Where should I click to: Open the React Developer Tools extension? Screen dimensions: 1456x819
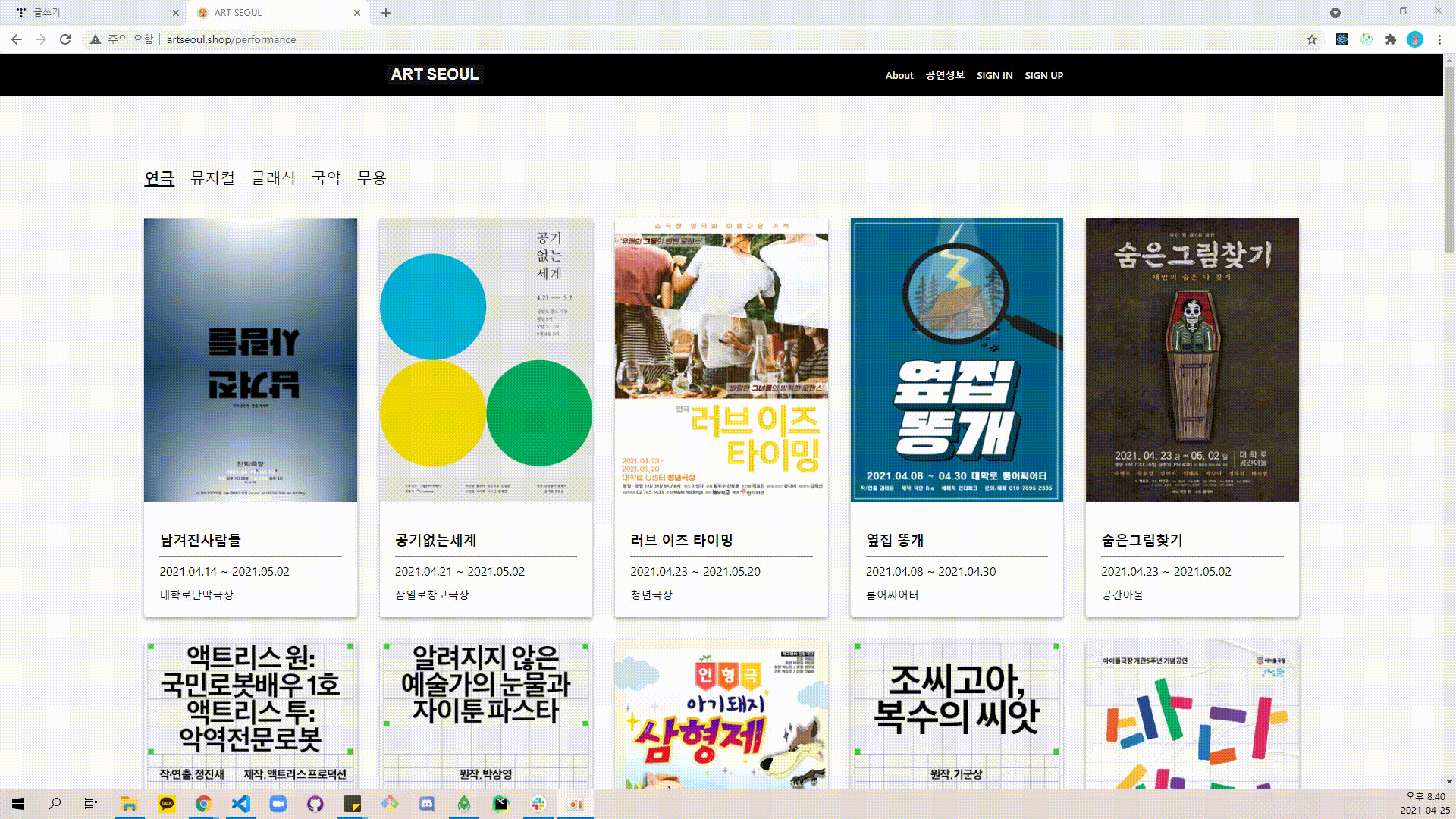point(1342,39)
